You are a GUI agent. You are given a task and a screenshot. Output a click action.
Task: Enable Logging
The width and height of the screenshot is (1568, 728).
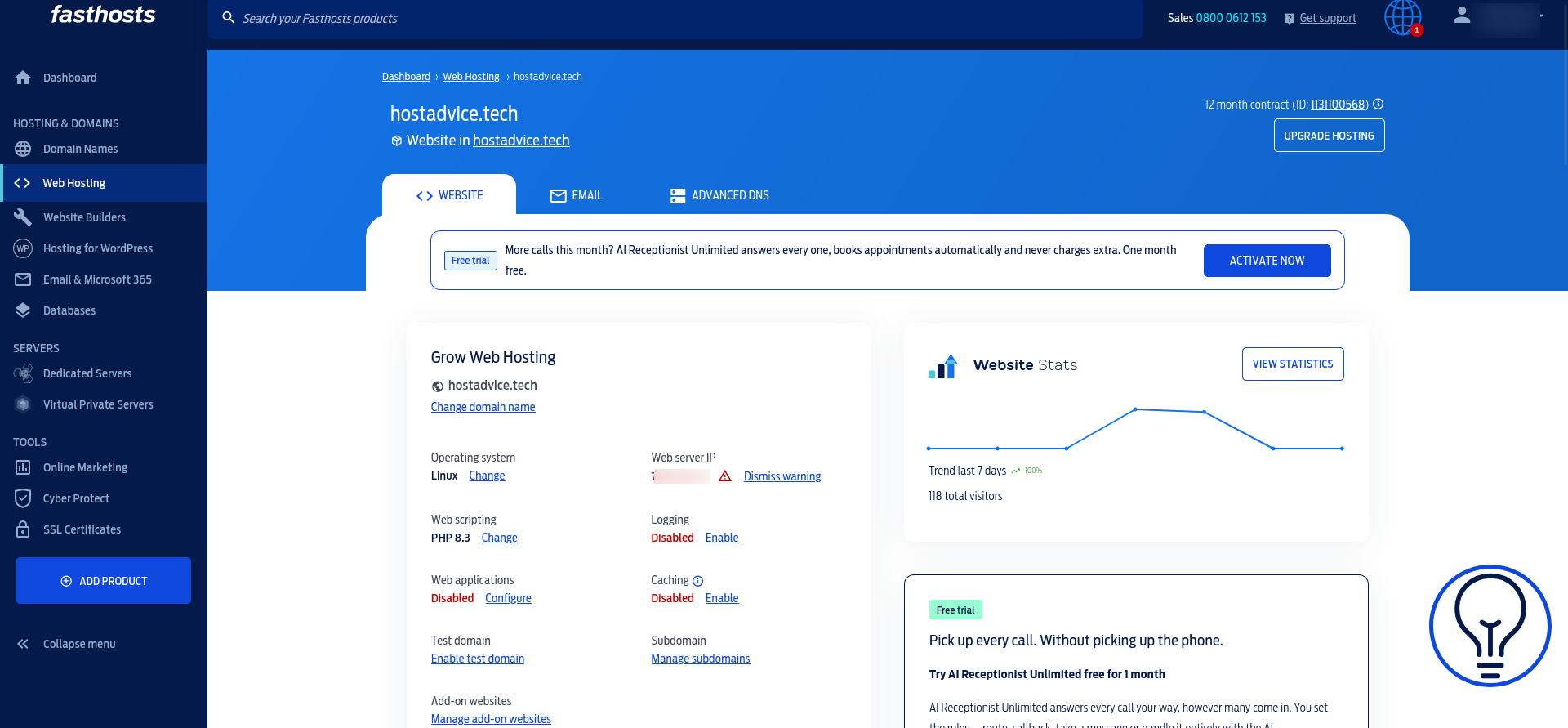point(722,538)
